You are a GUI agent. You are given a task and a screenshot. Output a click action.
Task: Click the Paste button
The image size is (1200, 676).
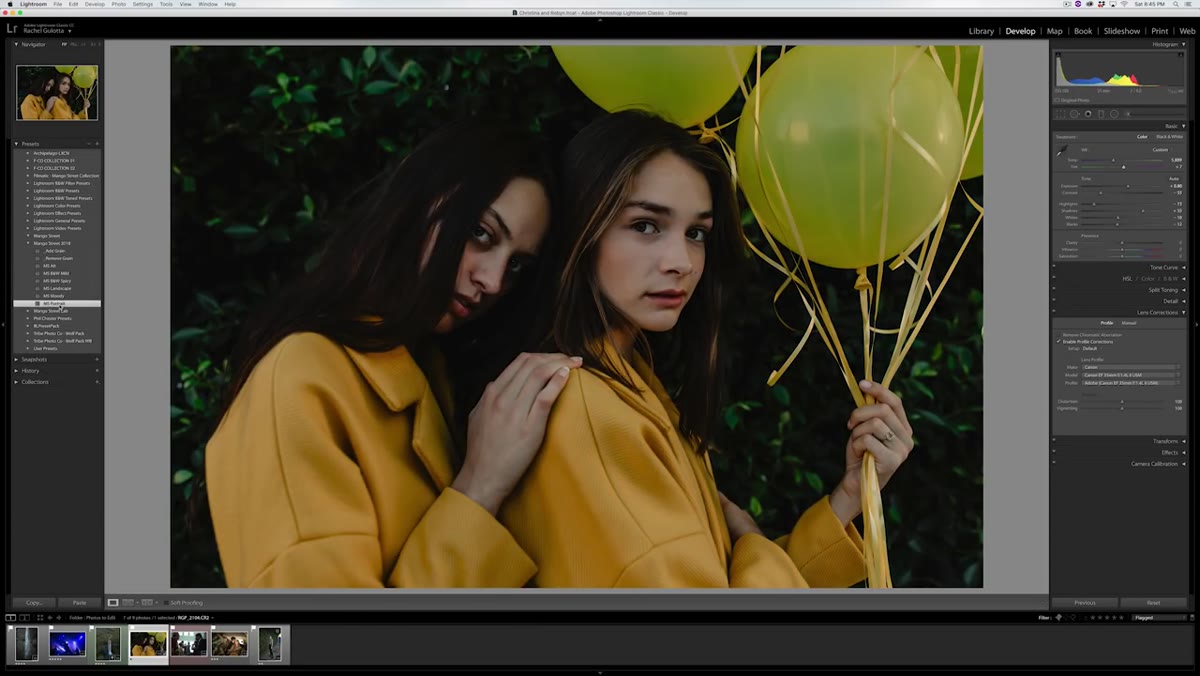click(79, 603)
